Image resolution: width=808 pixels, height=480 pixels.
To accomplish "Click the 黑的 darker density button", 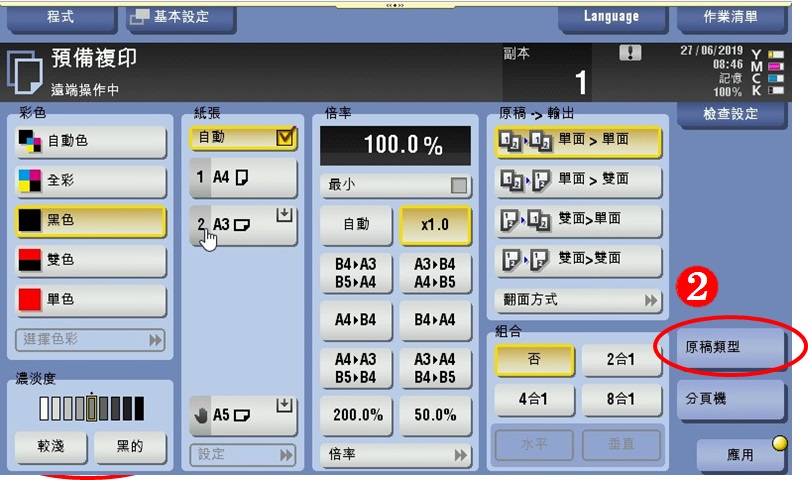I will click(x=130, y=446).
